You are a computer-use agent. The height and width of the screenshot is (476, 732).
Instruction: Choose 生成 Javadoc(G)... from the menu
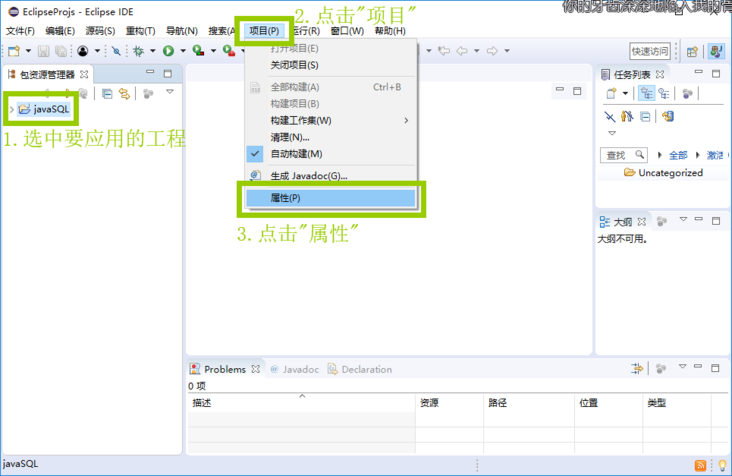331,176
